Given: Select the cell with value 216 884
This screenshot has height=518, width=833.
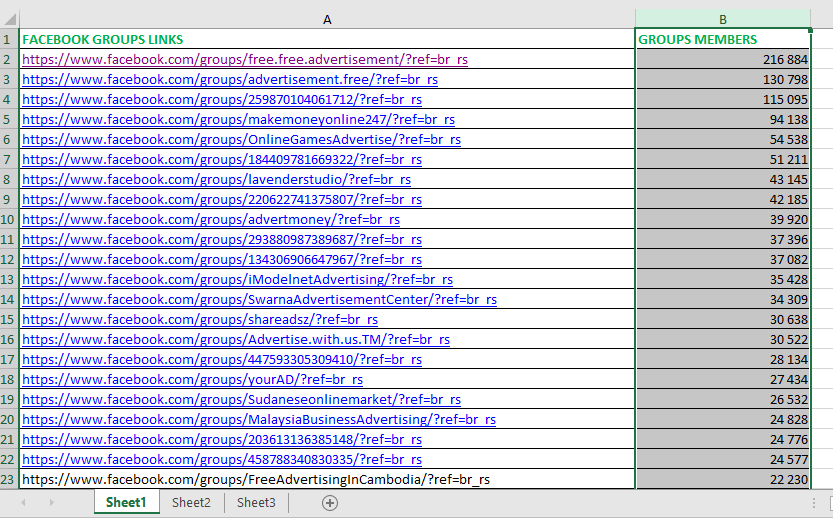Looking at the screenshot, I should coord(722,60).
